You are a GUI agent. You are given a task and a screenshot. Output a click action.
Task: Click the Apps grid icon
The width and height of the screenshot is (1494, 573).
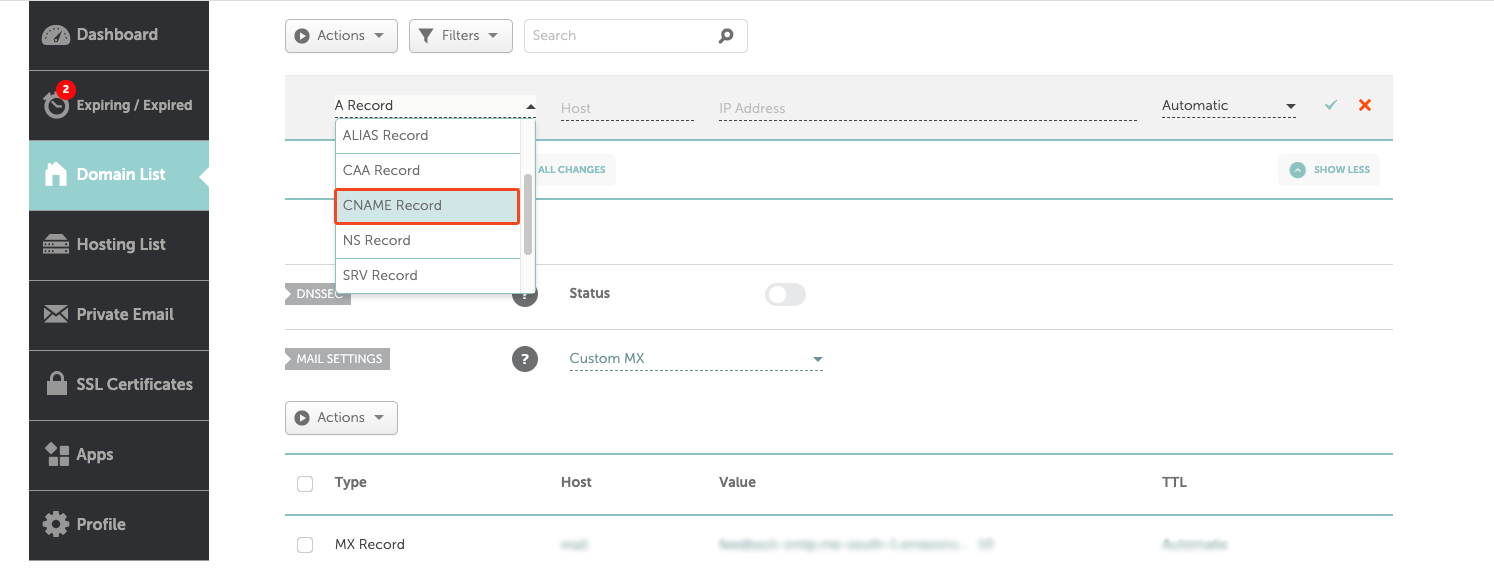coord(57,454)
